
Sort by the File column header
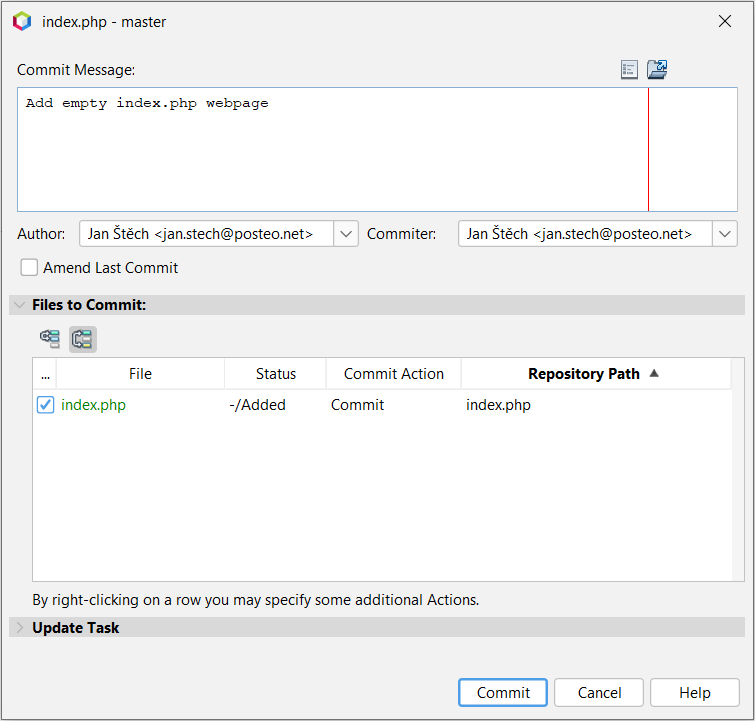pyautogui.click(x=140, y=374)
